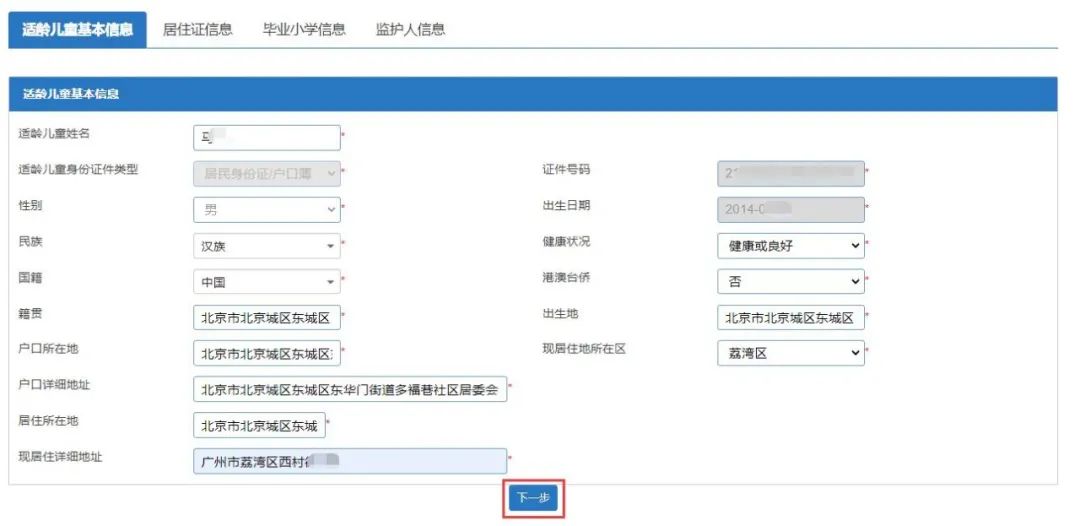Click the 居住所在地 input field
Image resolution: width=1080 pixels, height=526 pixels.
[x=259, y=426]
